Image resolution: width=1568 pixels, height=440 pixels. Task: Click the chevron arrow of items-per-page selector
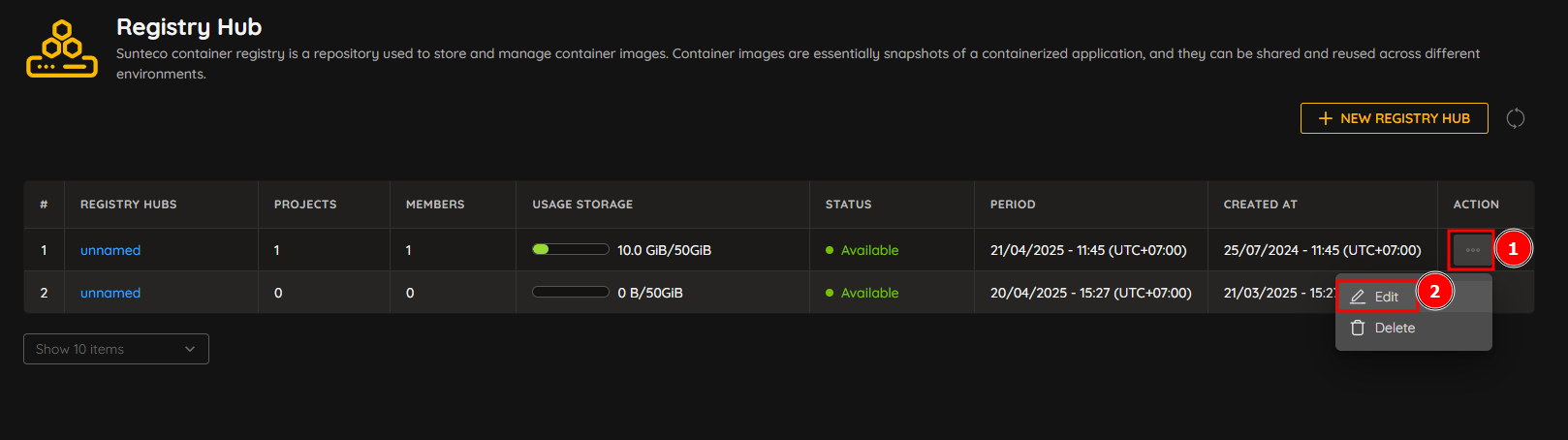[x=190, y=349]
